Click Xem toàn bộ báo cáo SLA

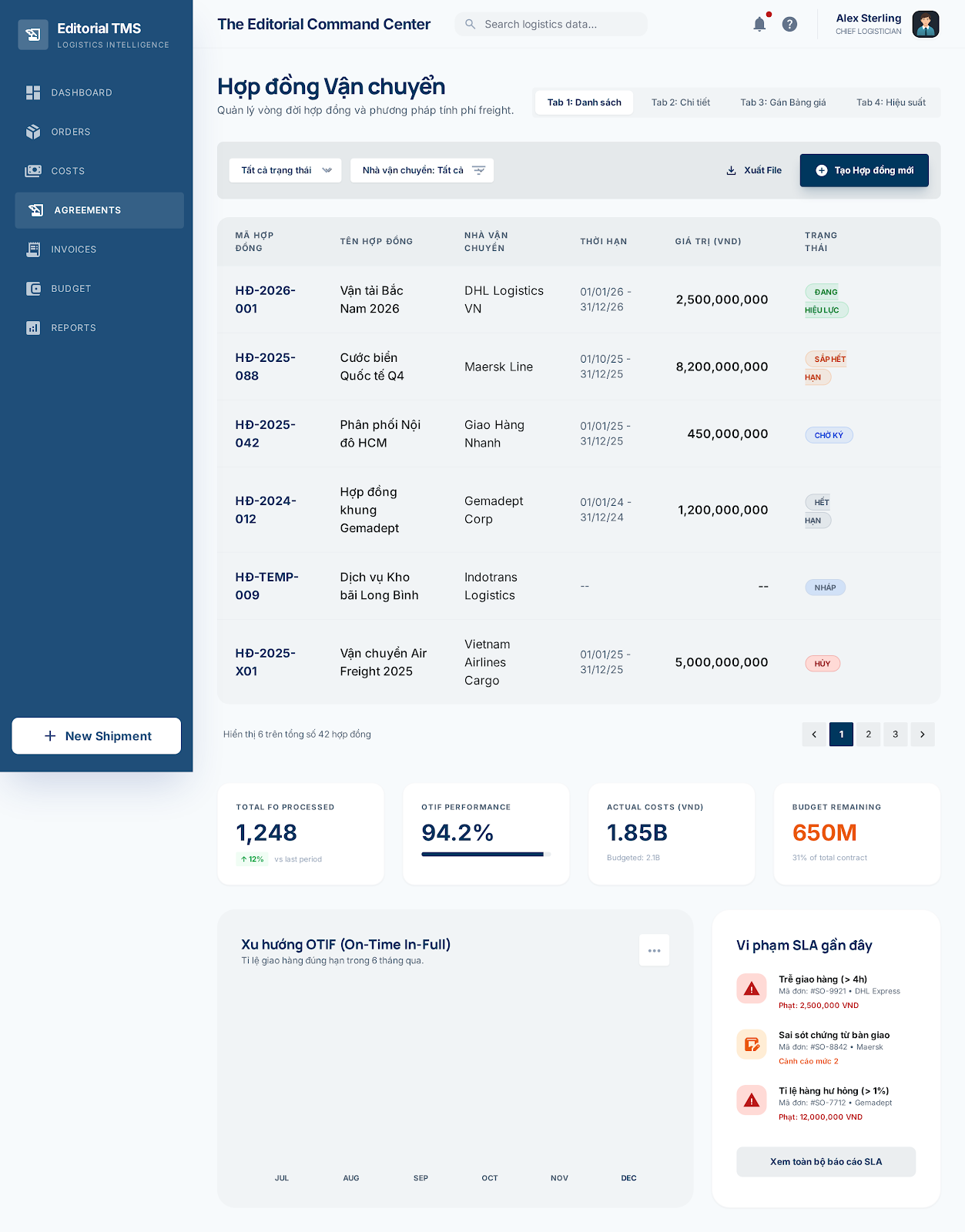[826, 1162]
